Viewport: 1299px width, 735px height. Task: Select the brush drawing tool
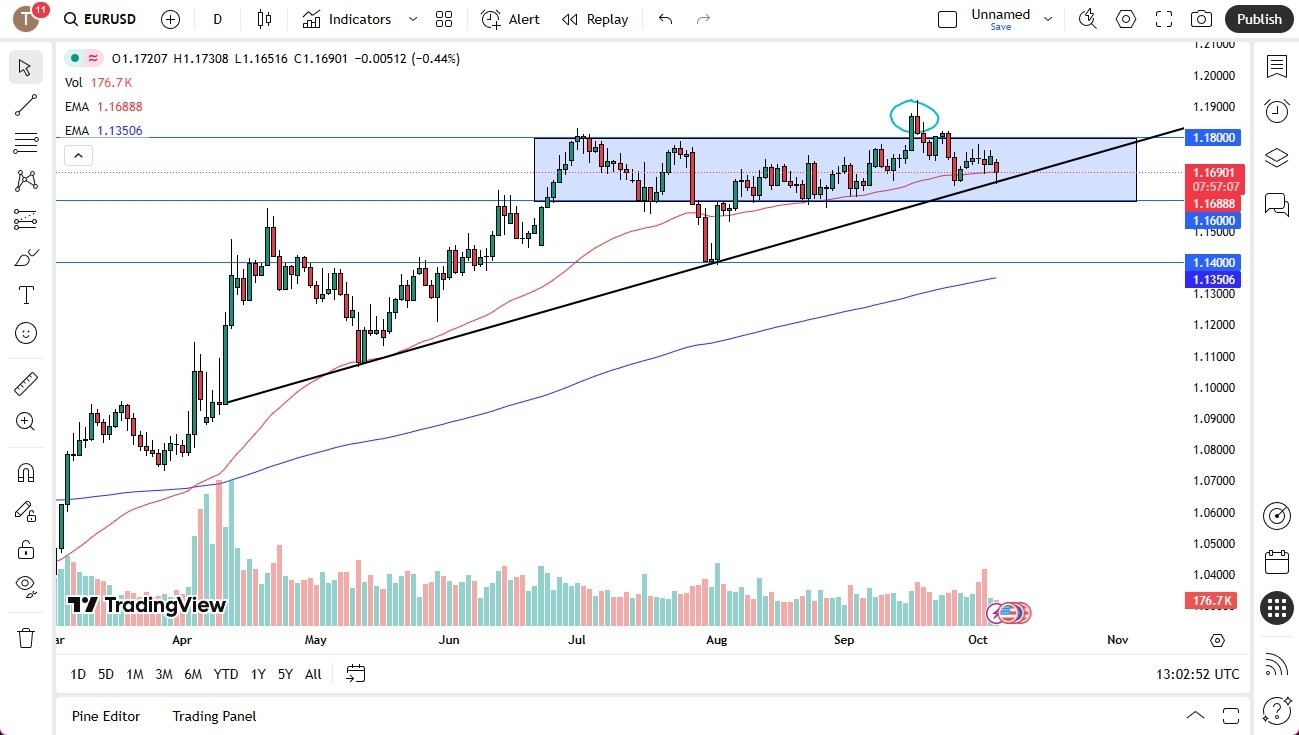pyautogui.click(x=26, y=257)
